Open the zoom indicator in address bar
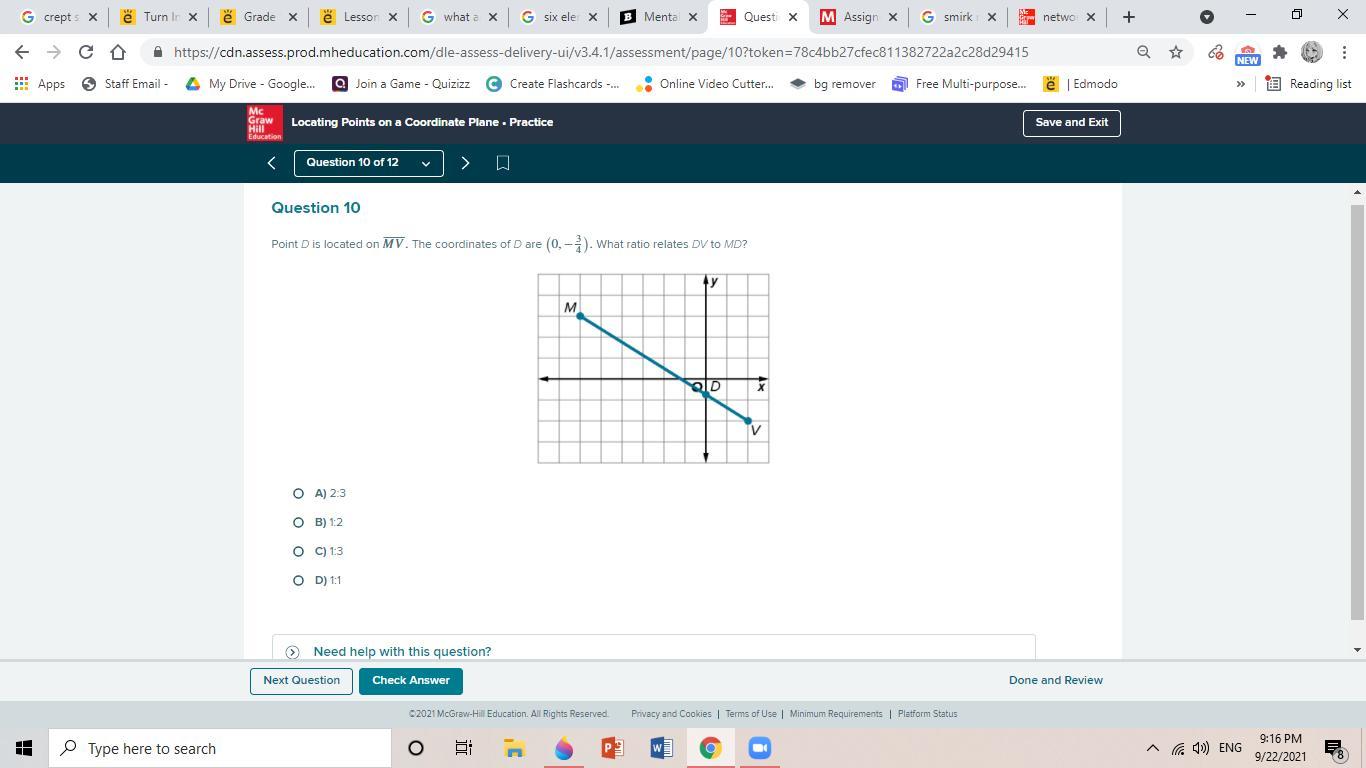This screenshot has height=768, width=1366. (1143, 52)
